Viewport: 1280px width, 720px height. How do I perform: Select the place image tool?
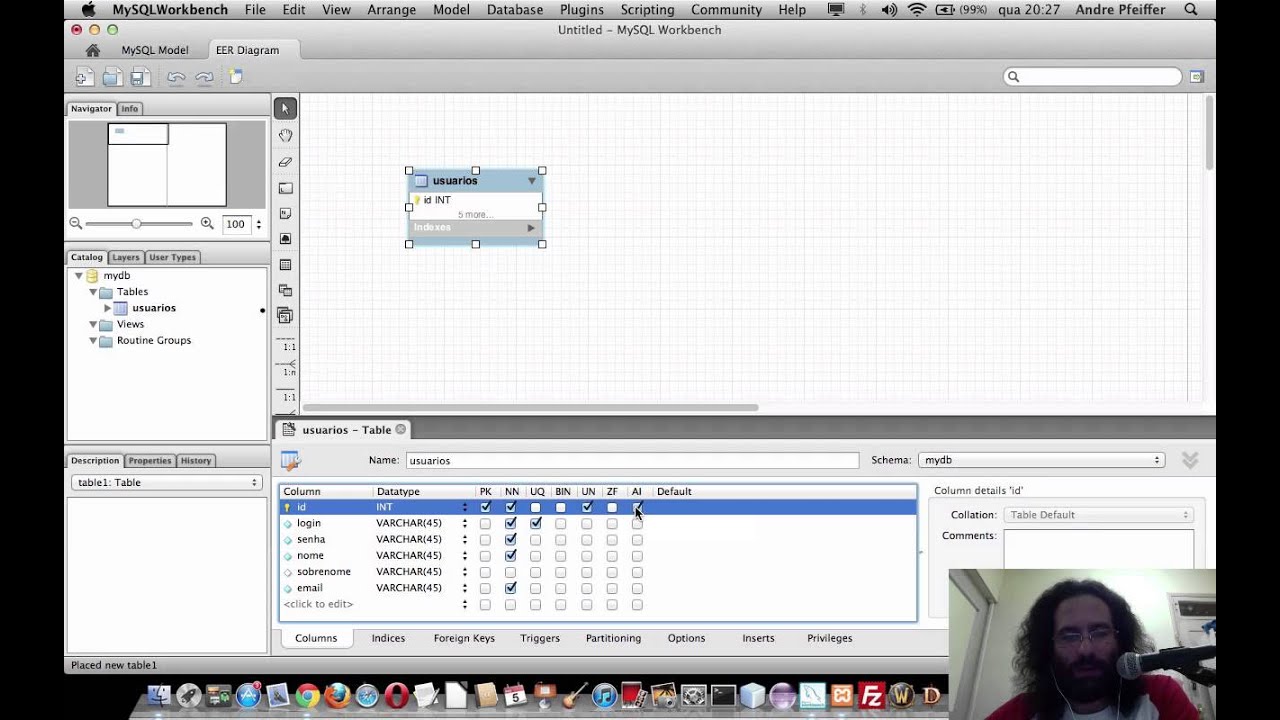(285, 239)
